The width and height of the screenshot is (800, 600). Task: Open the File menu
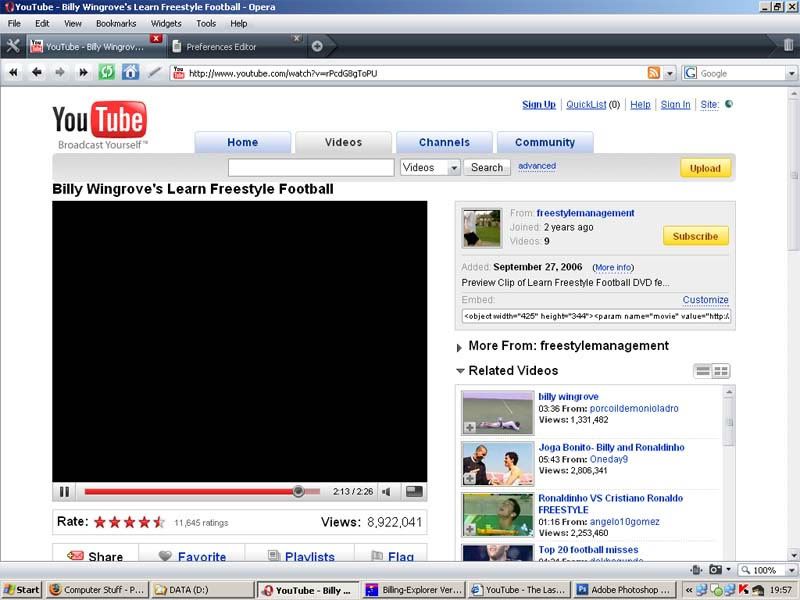click(14, 23)
